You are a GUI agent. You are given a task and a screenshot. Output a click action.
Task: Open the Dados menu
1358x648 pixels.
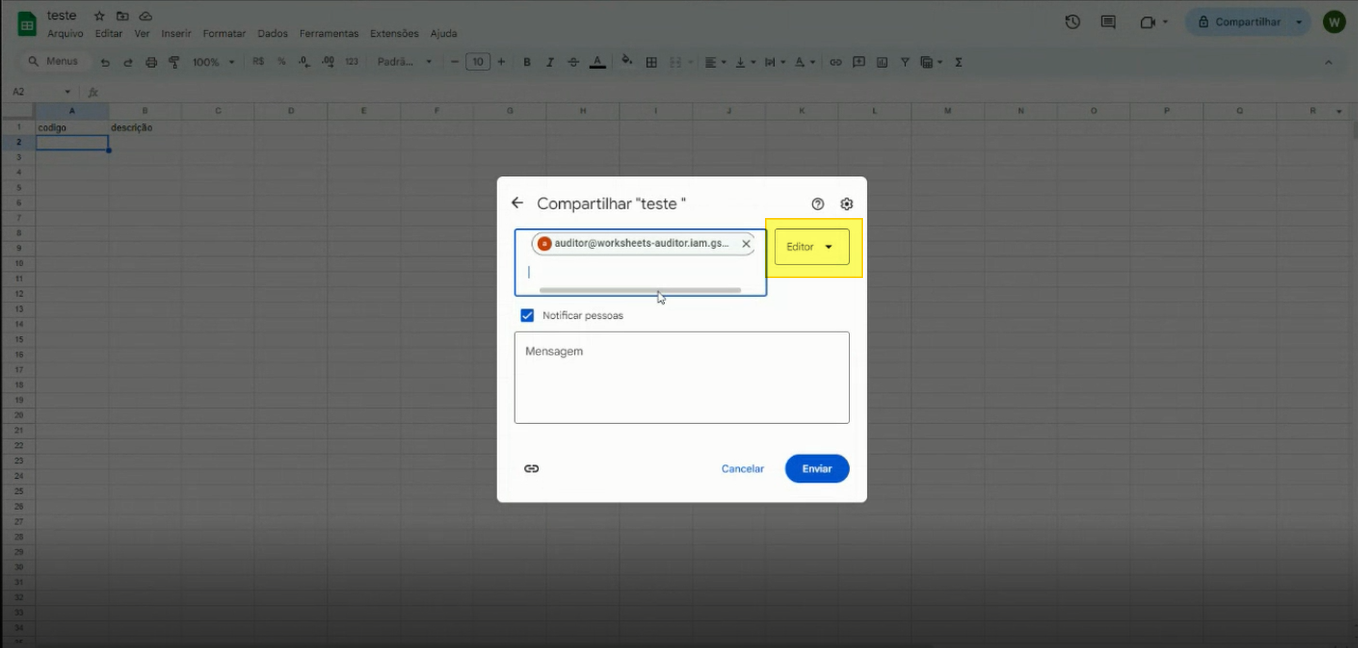tap(272, 34)
